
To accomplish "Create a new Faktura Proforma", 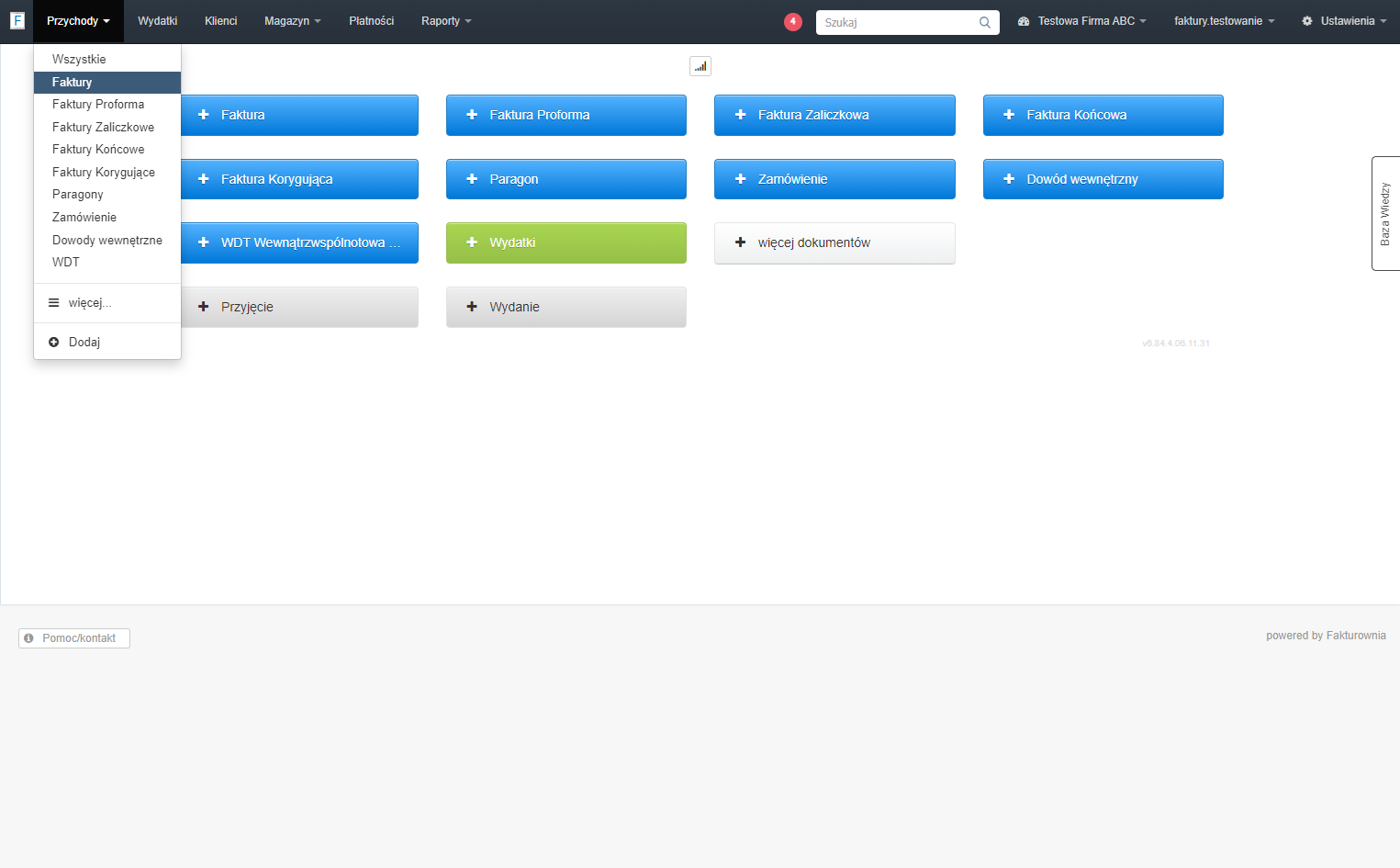I will (566, 115).
